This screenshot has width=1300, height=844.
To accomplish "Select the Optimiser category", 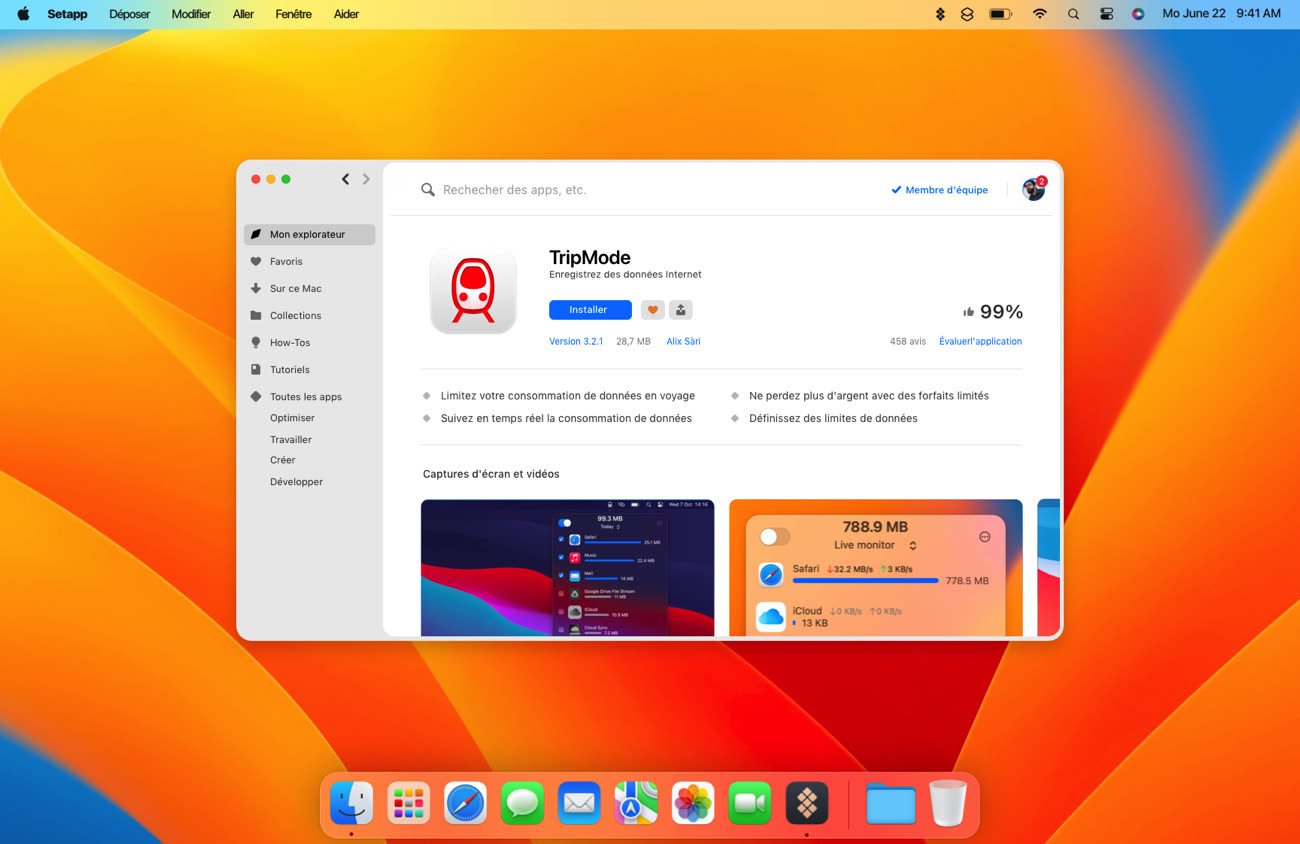I will [292, 418].
